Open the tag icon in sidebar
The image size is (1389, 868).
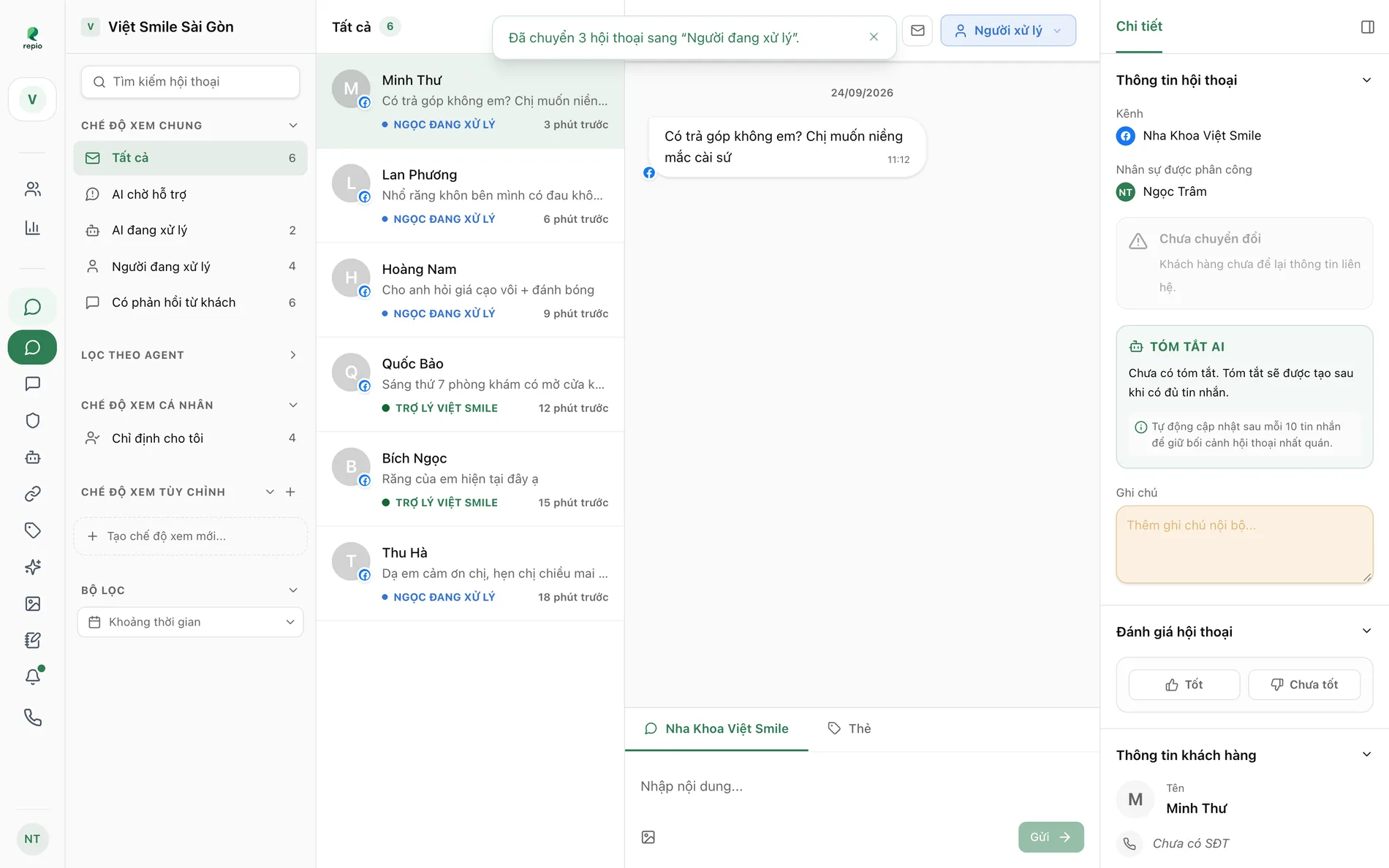coord(32,530)
